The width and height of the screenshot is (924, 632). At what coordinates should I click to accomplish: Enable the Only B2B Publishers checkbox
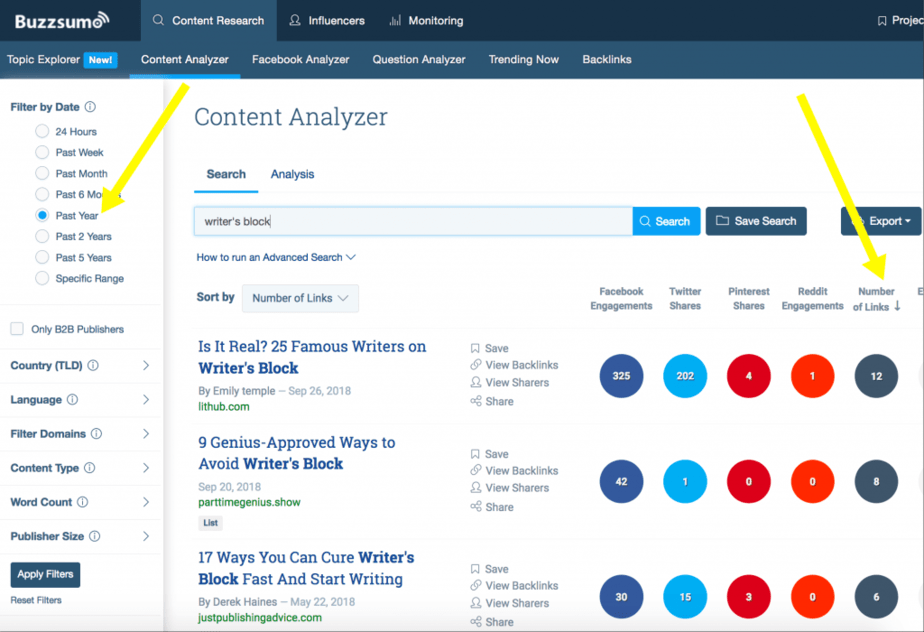(x=17, y=329)
